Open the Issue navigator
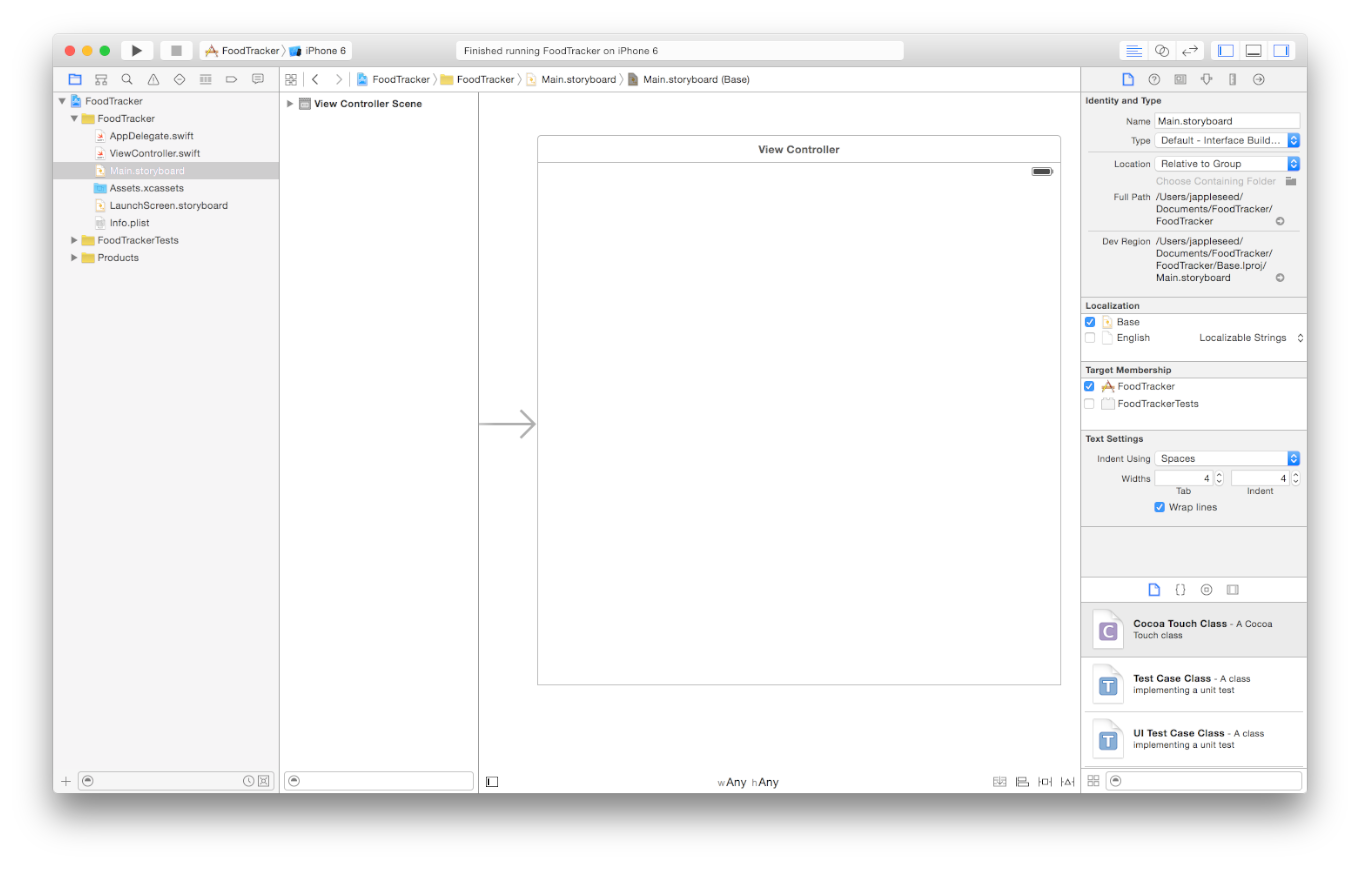This screenshot has width=1360, height=869. pyautogui.click(x=153, y=79)
